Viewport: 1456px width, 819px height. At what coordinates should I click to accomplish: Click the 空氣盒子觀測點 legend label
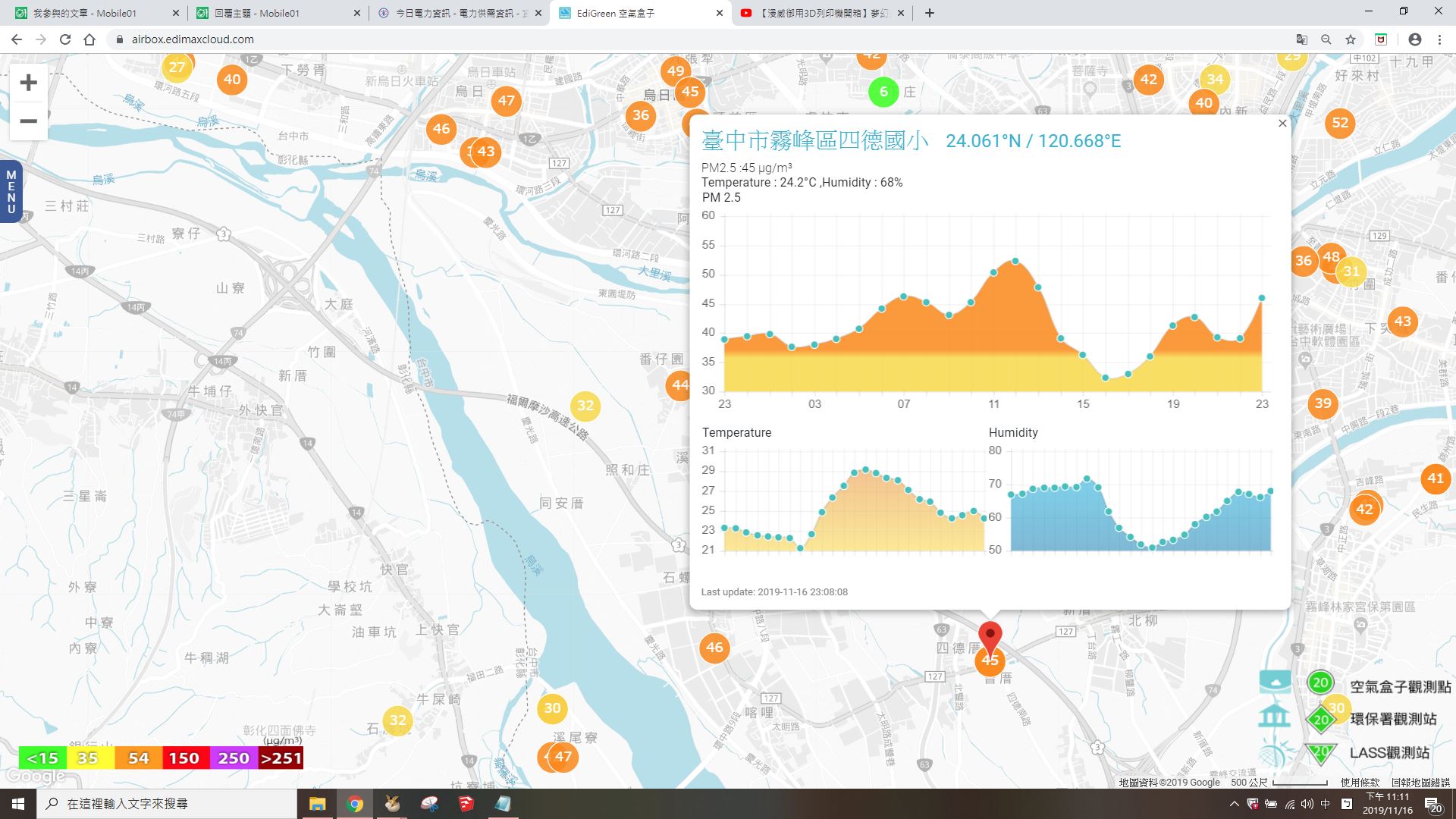point(1400,686)
